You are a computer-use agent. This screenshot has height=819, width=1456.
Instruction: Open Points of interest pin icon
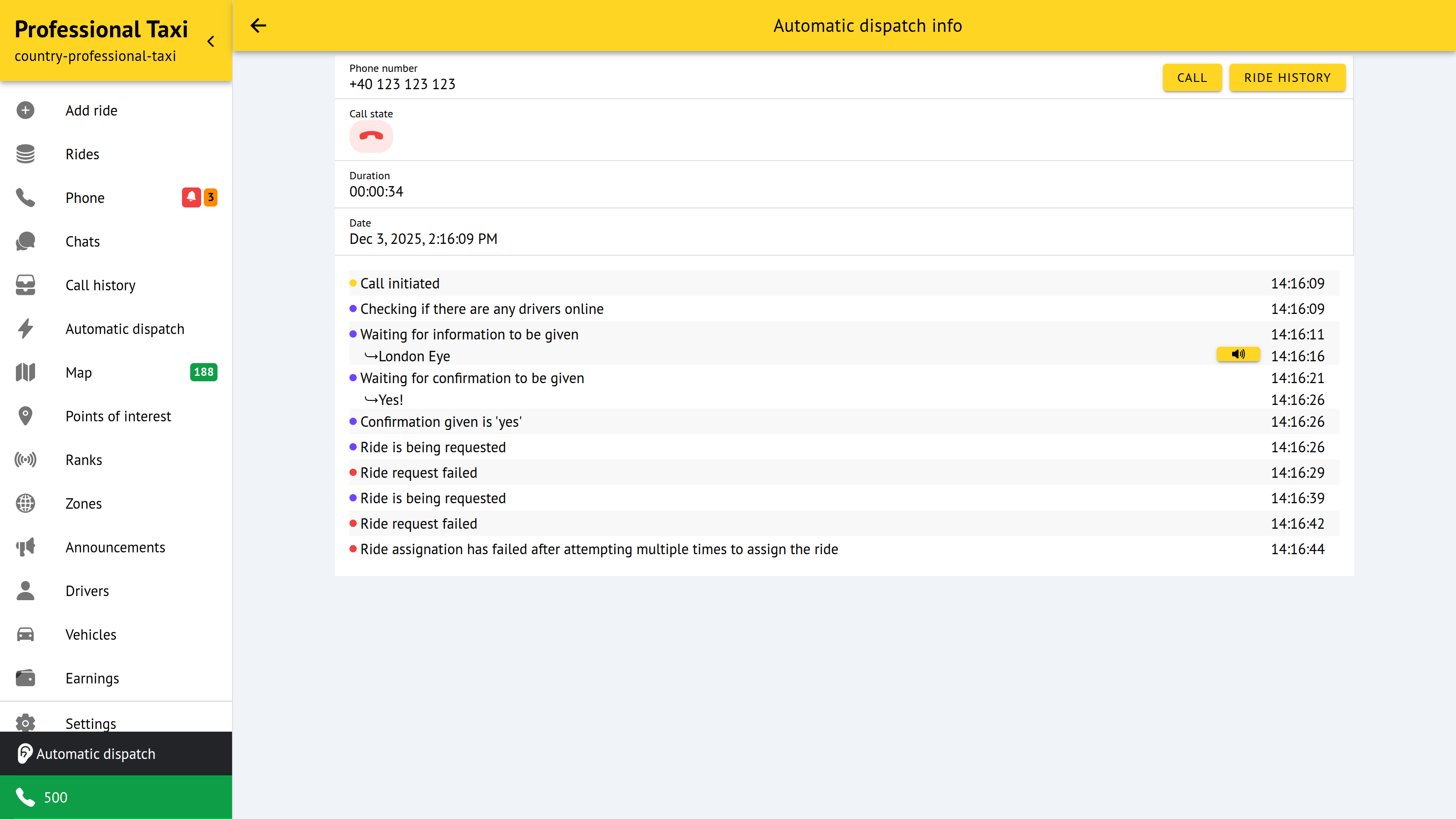[x=25, y=416]
